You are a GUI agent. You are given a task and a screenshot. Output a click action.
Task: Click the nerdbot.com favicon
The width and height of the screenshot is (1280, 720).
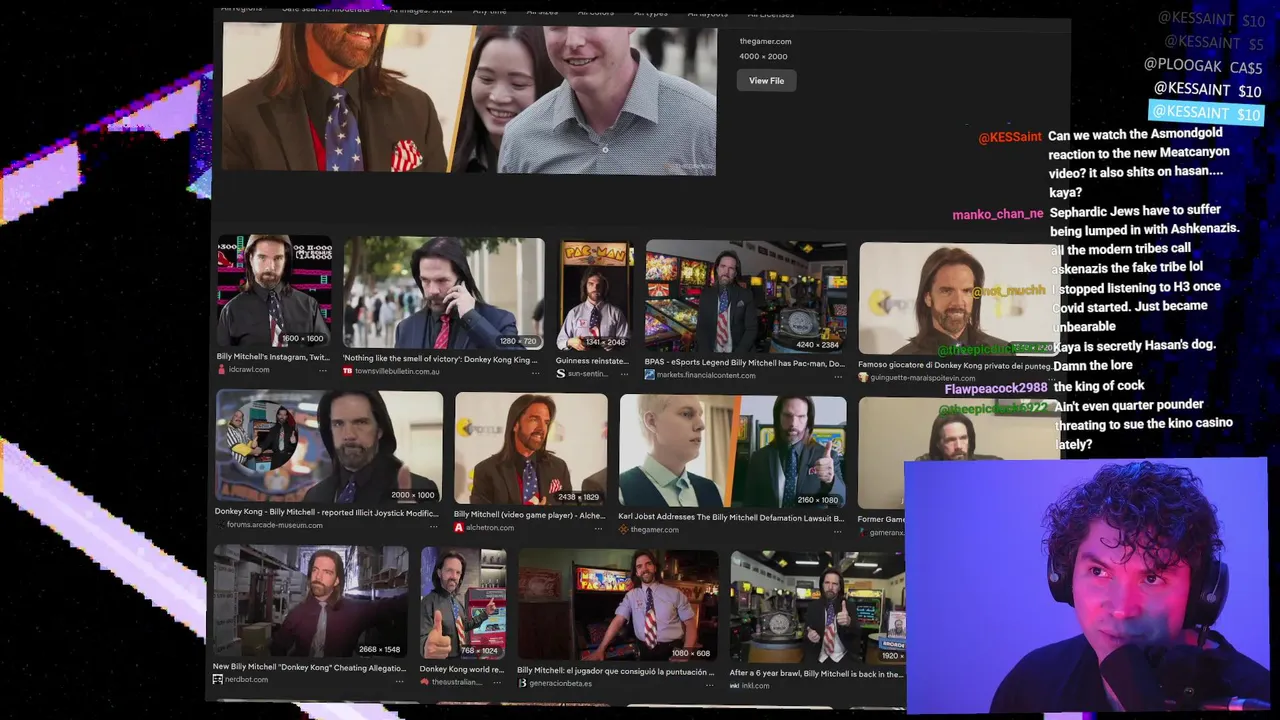pos(218,679)
